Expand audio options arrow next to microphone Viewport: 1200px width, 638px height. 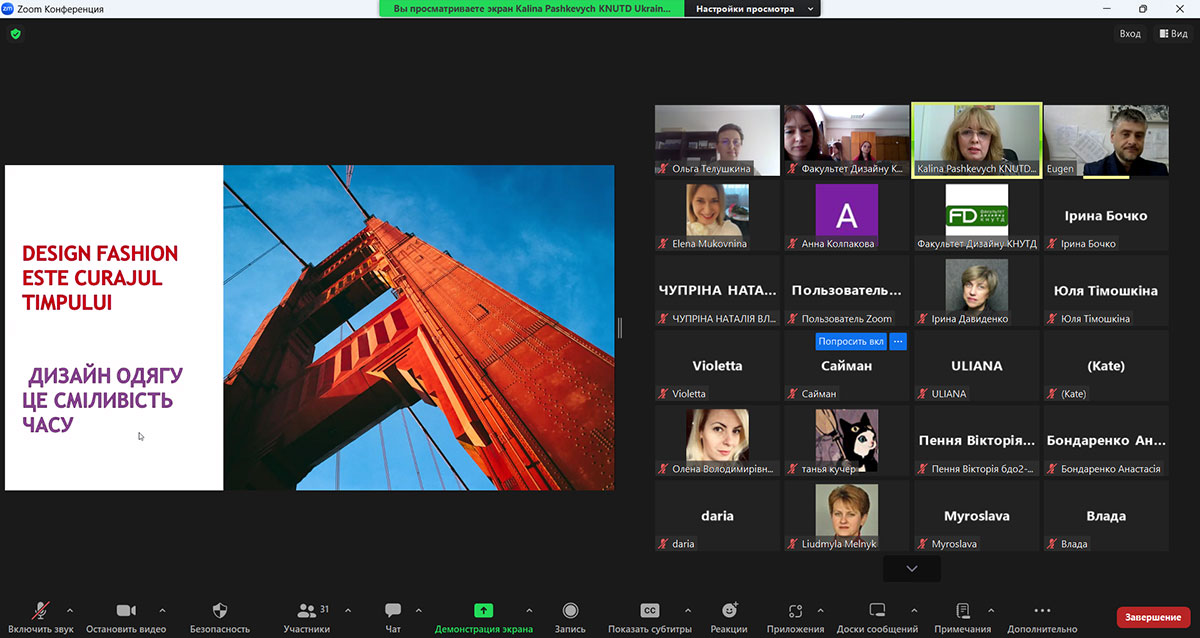click(69, 610)
